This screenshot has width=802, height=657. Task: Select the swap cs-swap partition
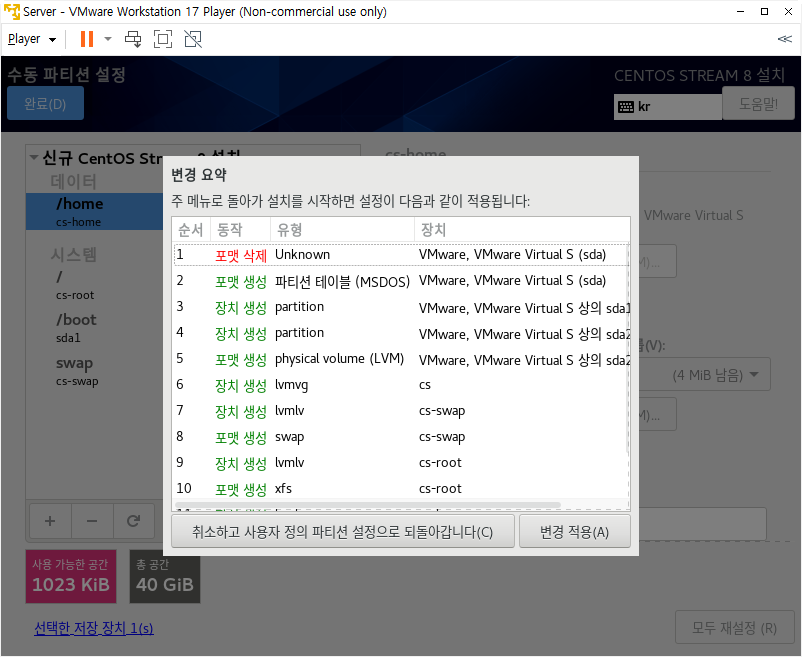95,371
